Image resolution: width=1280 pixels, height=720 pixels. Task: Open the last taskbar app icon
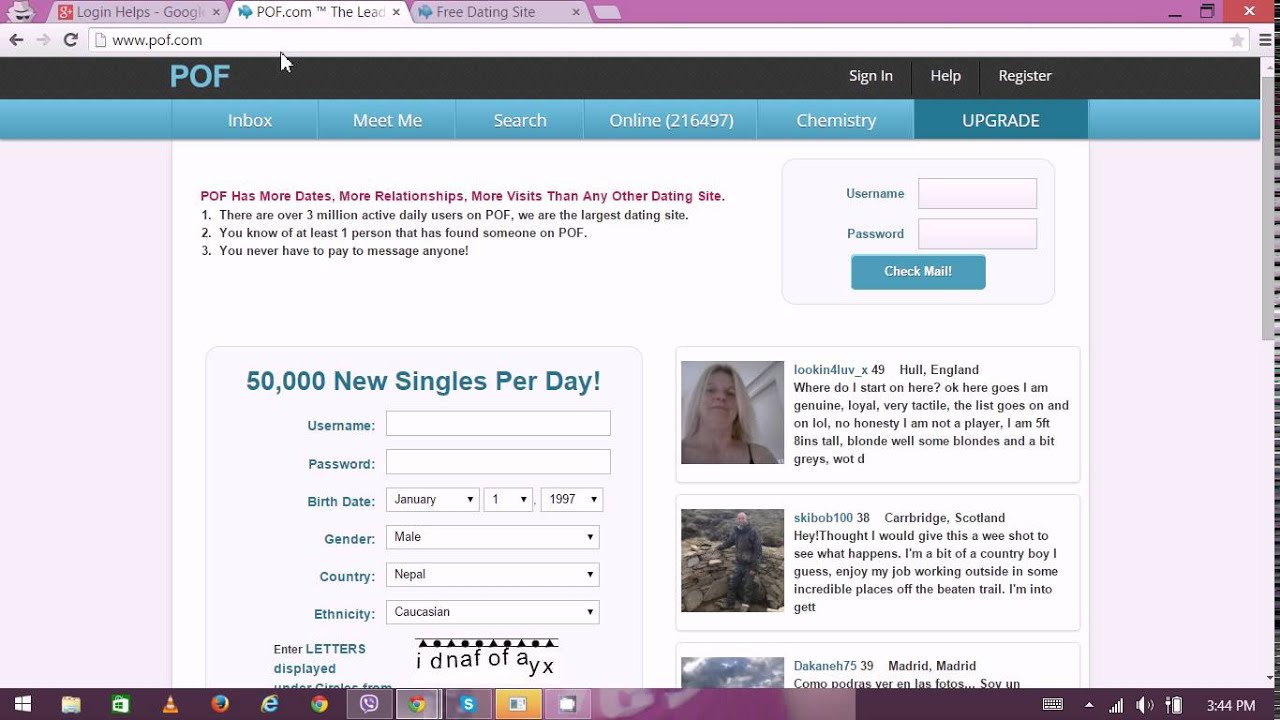point(567,704)
